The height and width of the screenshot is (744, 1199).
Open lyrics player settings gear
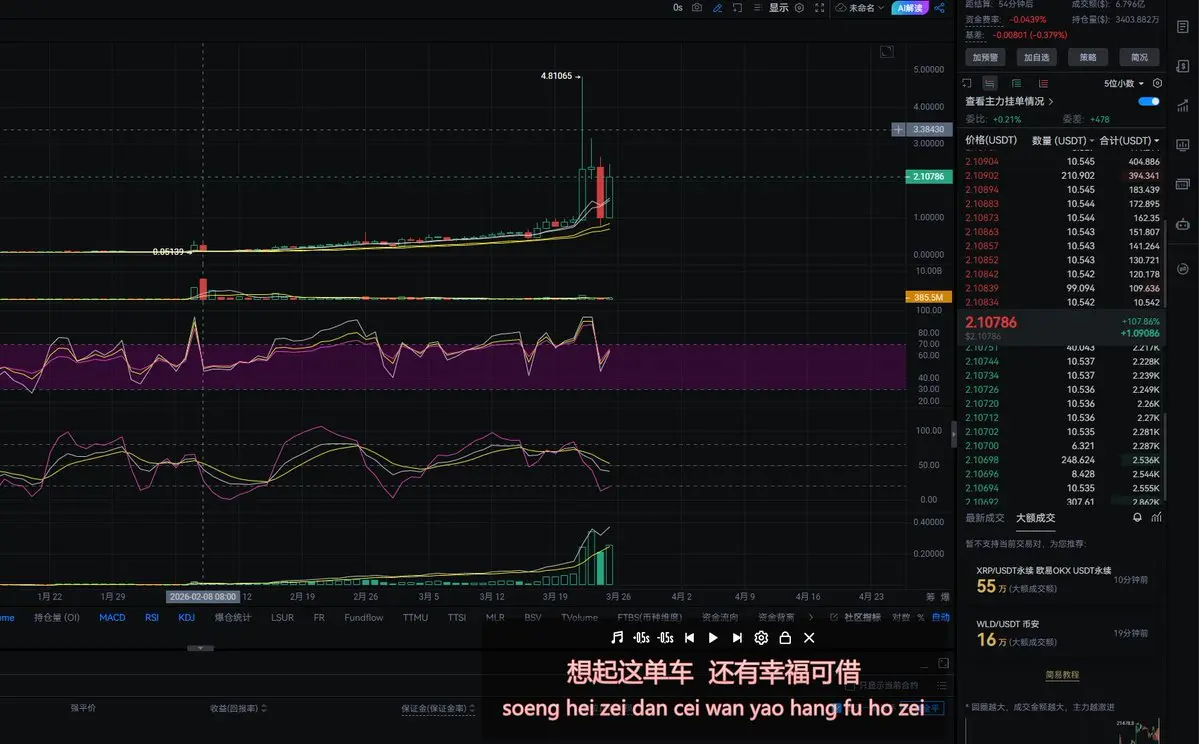(x=761, y=638)
